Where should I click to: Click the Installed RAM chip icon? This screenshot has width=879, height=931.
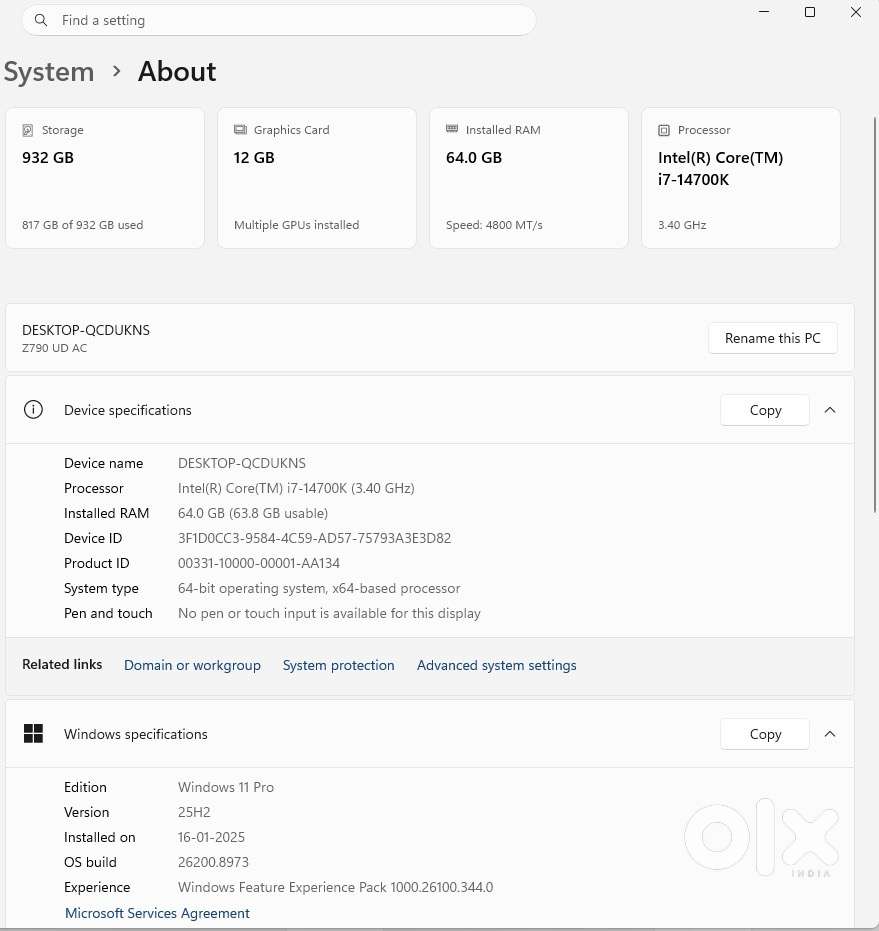tap(452, 129)
